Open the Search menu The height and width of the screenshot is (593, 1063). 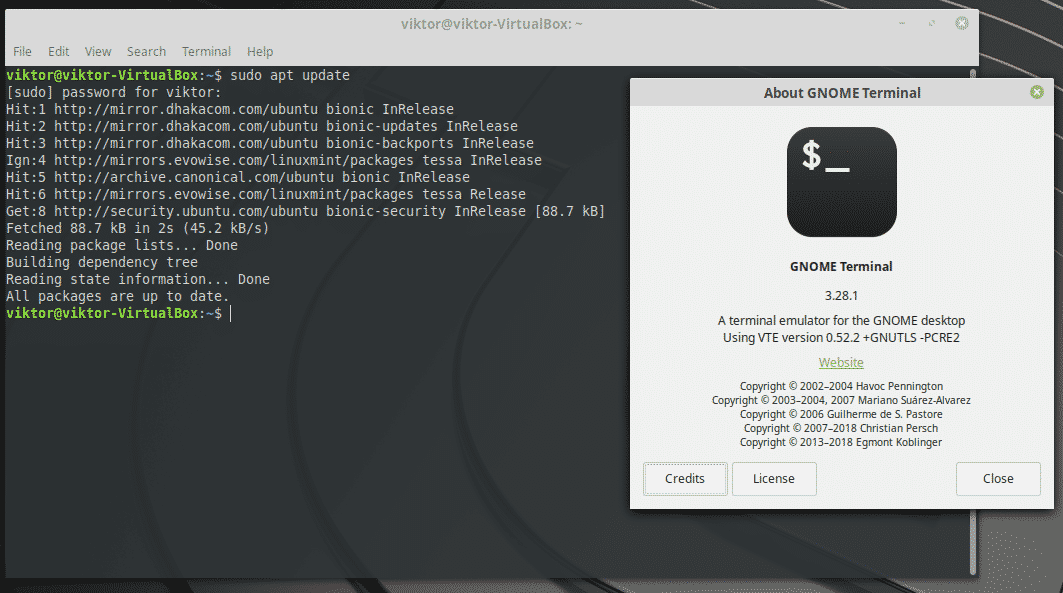point(146,51)
